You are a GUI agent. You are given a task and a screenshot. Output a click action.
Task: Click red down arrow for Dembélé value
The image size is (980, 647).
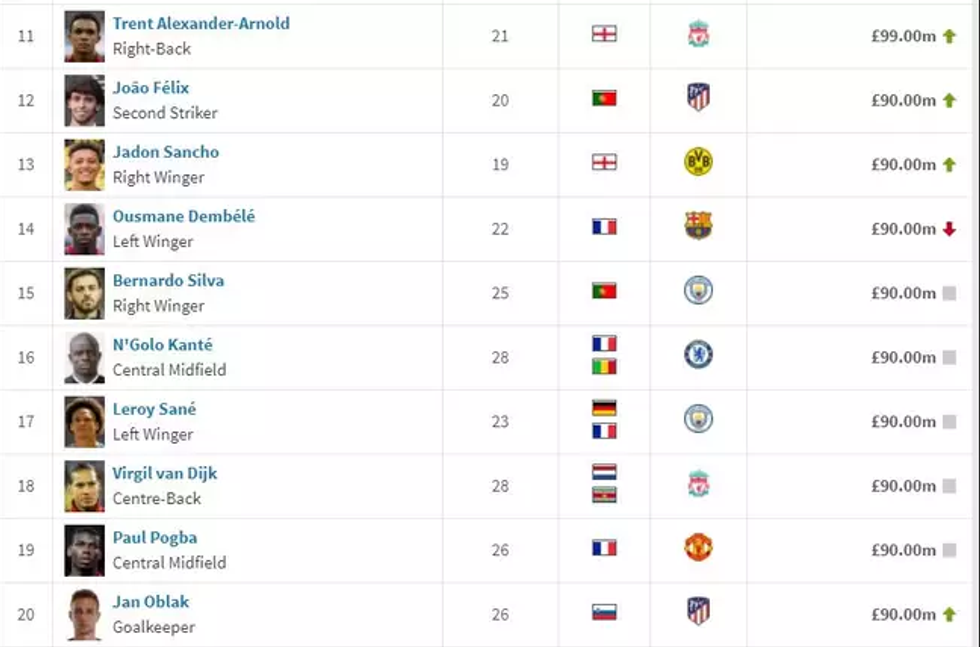949,229
